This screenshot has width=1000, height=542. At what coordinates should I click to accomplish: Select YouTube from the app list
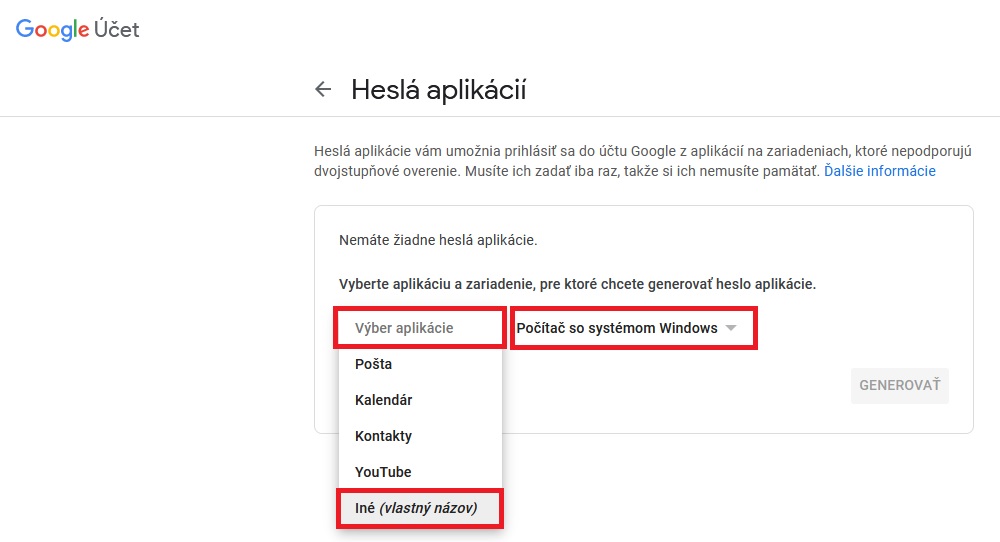click(x=383, y=472)
